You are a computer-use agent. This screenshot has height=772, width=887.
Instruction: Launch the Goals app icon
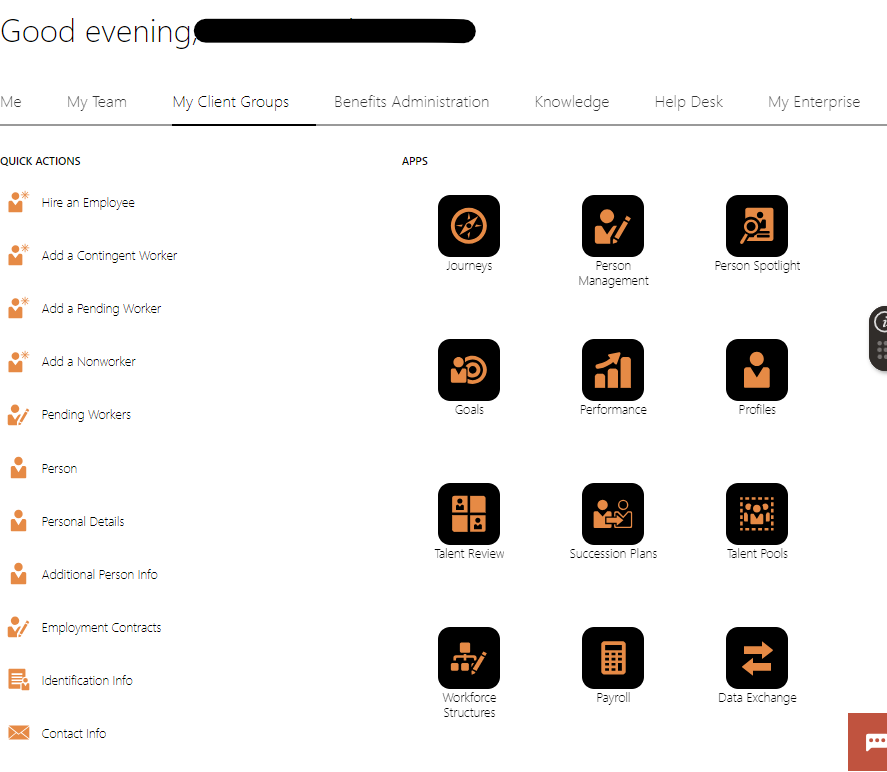pos(468,370)
